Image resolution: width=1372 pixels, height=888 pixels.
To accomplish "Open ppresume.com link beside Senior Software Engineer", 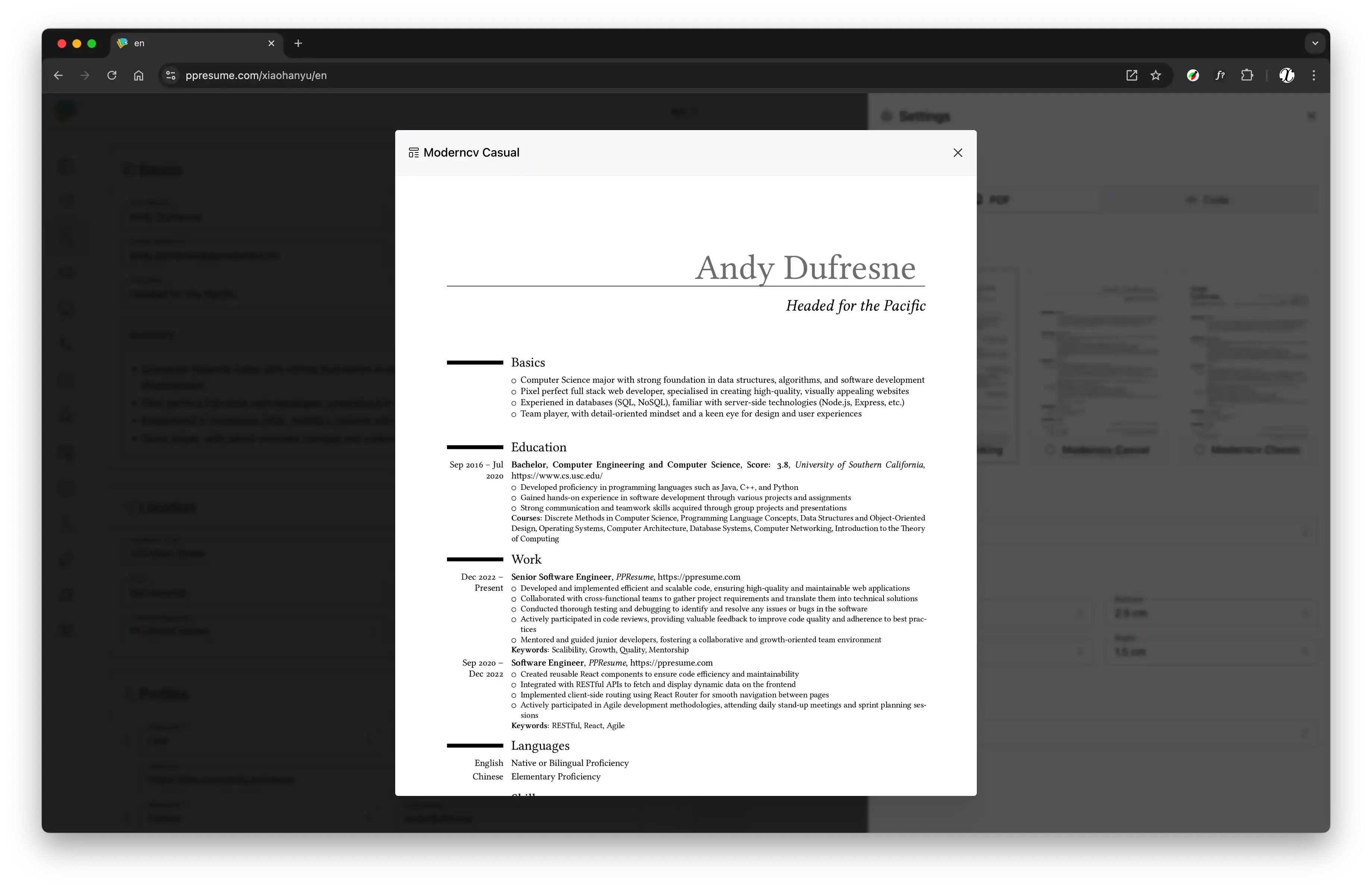I will click(x=699, y=577).
